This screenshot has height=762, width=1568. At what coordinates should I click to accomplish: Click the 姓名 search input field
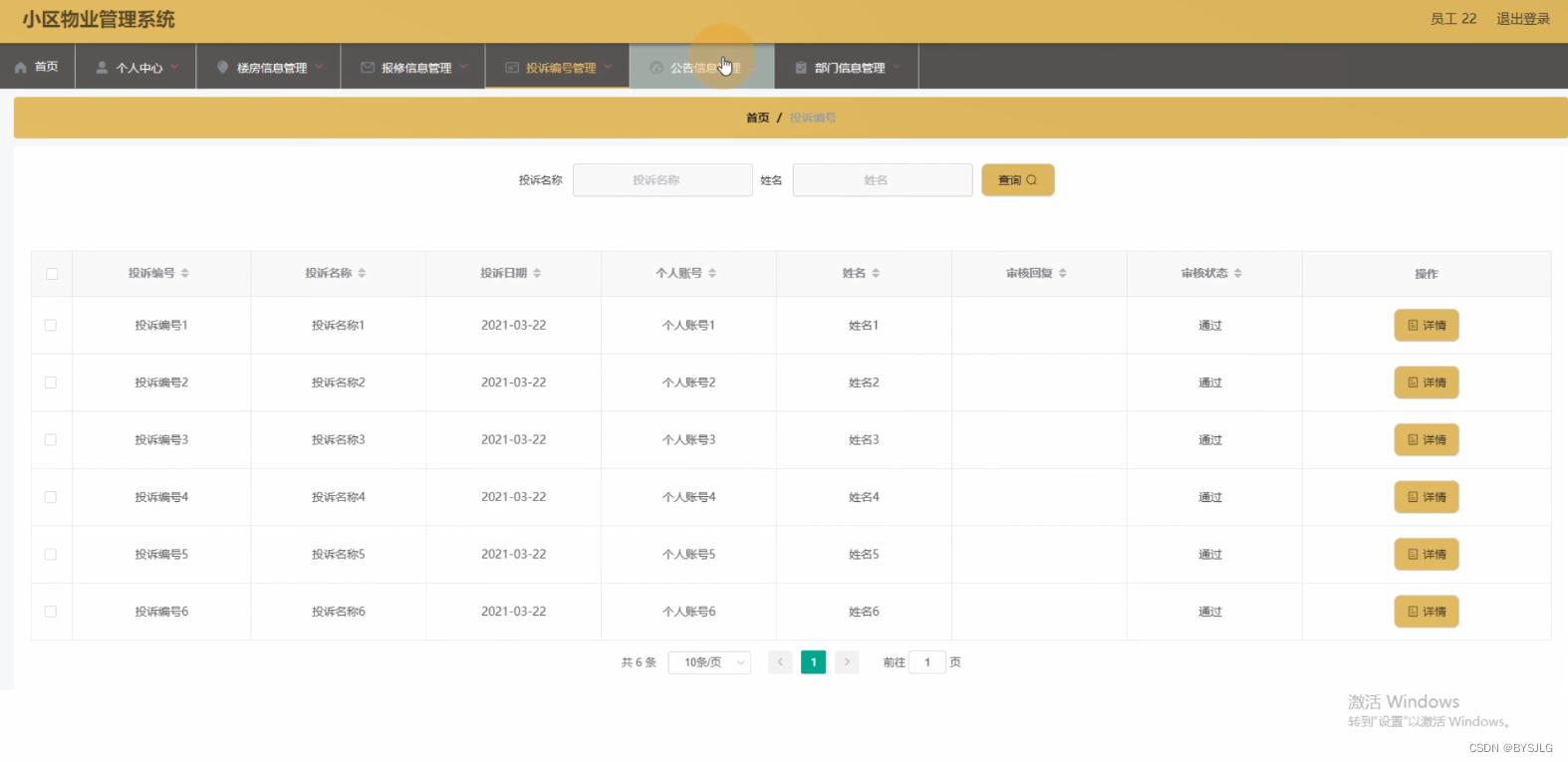pos(883,180)
